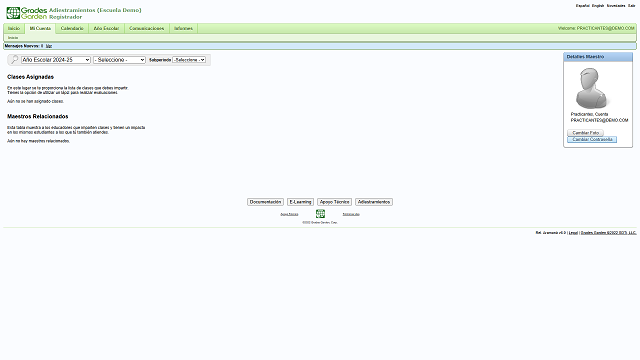Click the Salir logout link
Screen dimensions: 640x360
[631, 6]
